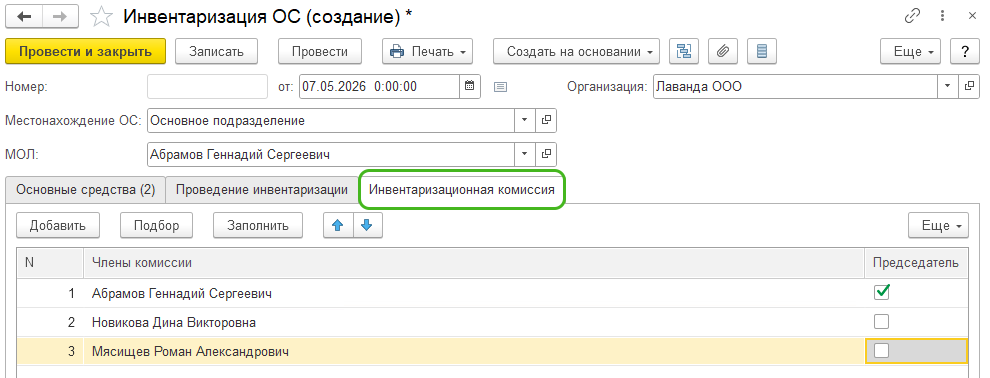Switch to Основные средства (2) tab
Screen dimensions: 990x378
pos(85,190)
